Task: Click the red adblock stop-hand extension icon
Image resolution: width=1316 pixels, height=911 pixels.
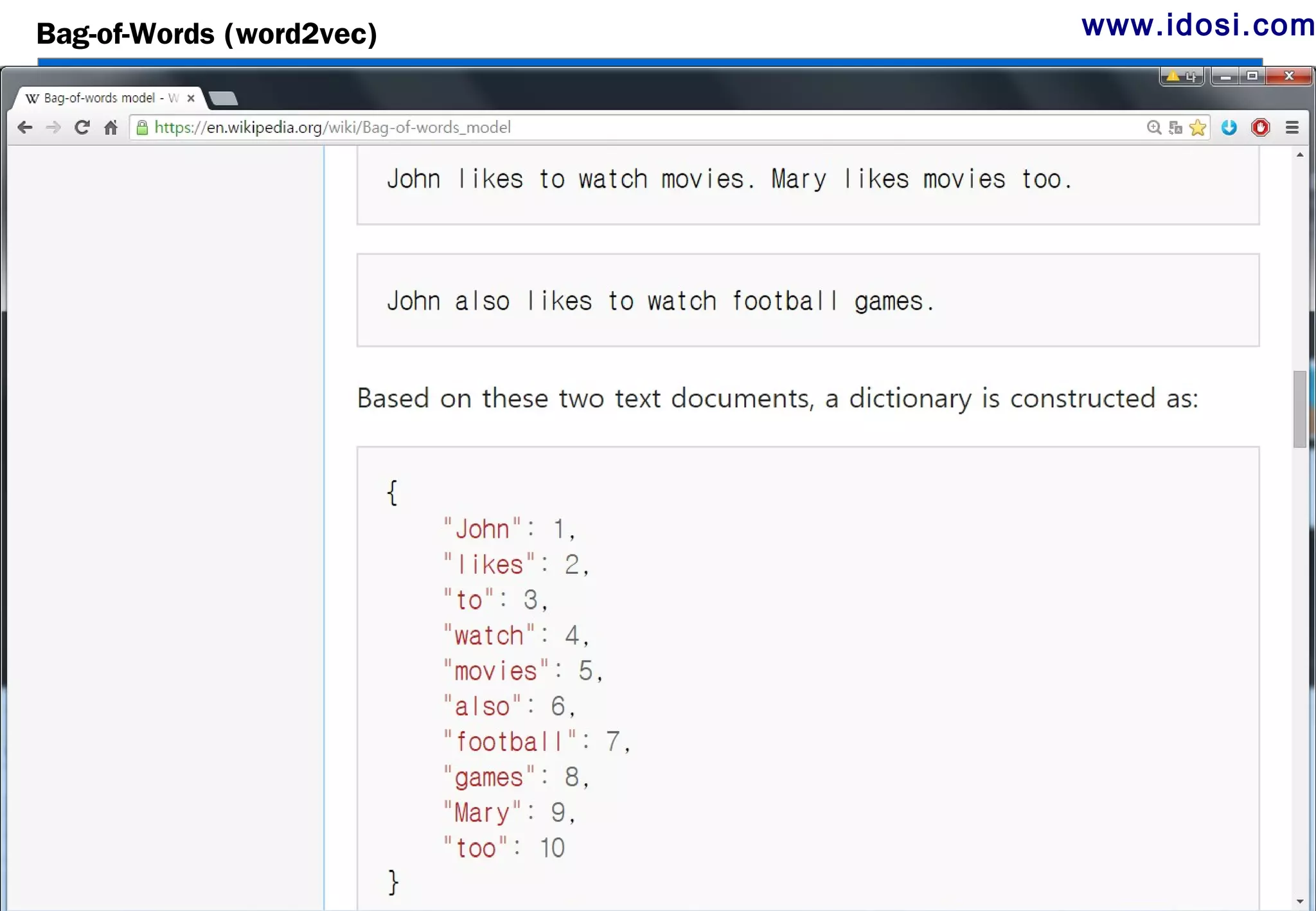Action: click(1260, 127)
